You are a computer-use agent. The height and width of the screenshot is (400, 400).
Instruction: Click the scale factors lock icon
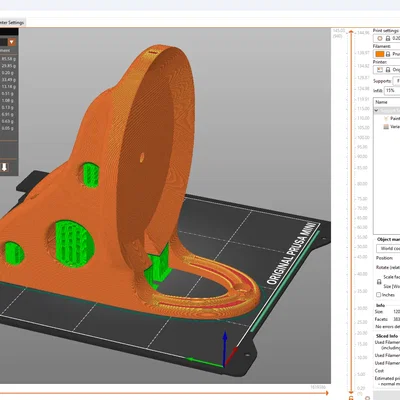(x=379, y=282)
